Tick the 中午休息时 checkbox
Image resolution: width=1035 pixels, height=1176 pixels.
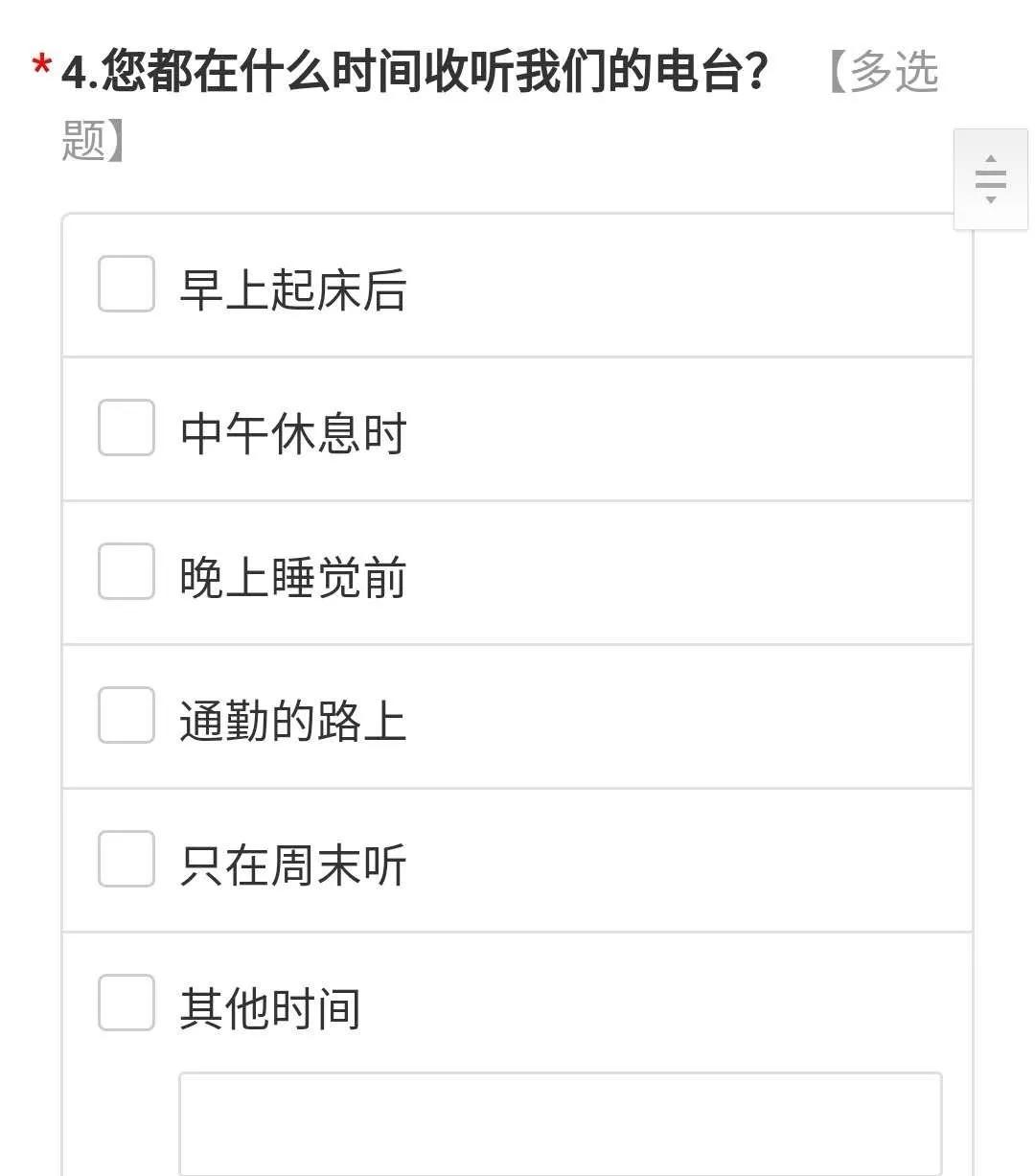tap(126, 427)
